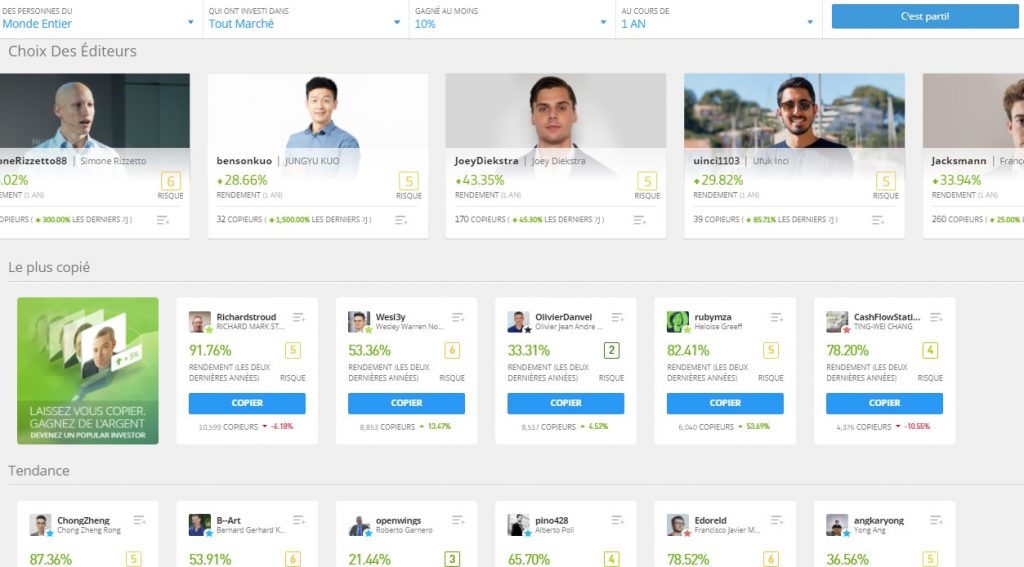Click Wesl3y risk score 6 badge

[452, 351]
